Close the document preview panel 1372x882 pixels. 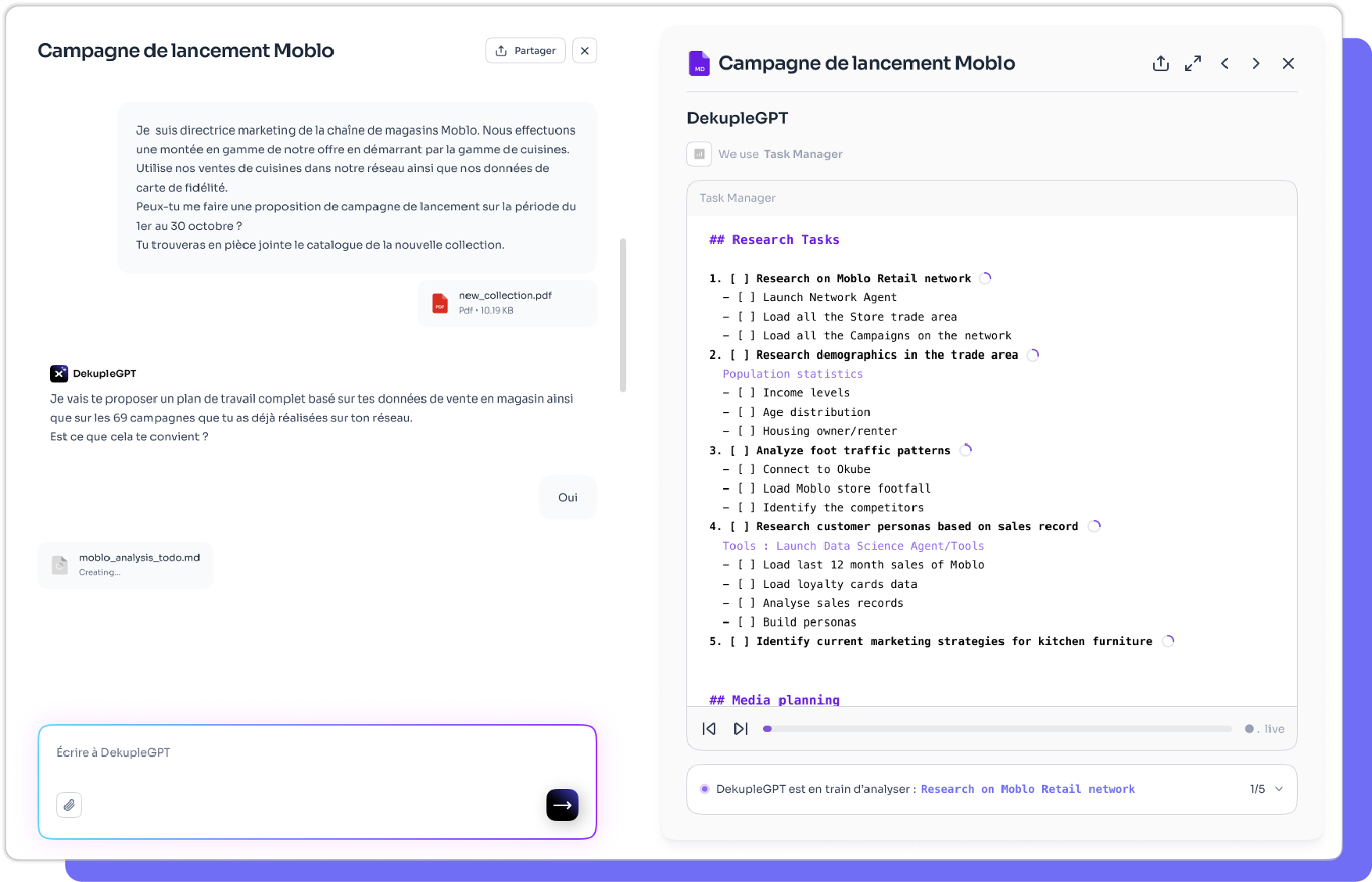pyautogui.click(x=1288, y=63)
